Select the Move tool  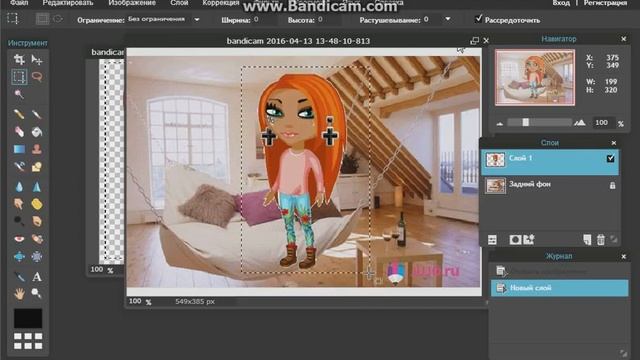pyautogui.click(x=37, y=60)
